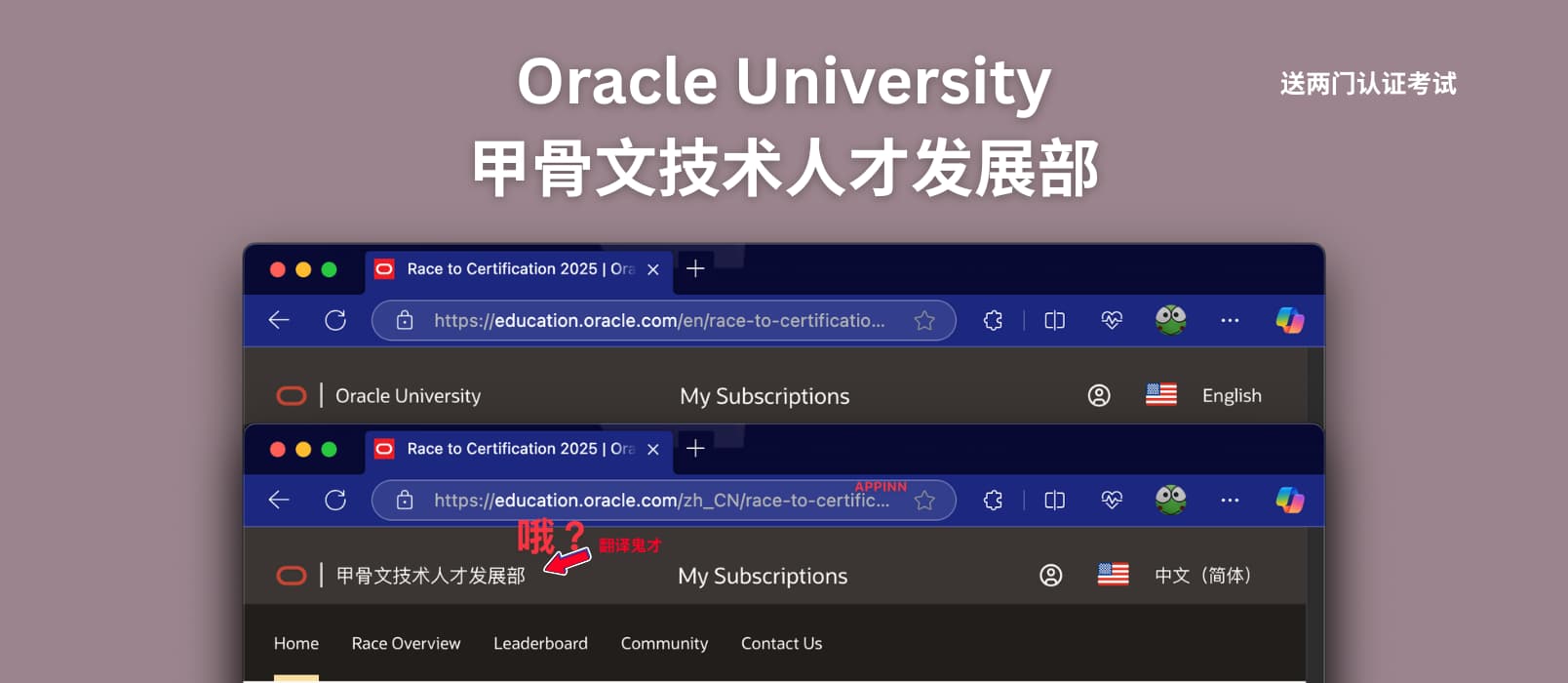
Task: View site lock info in lower address bar
Action: (405, 500)
